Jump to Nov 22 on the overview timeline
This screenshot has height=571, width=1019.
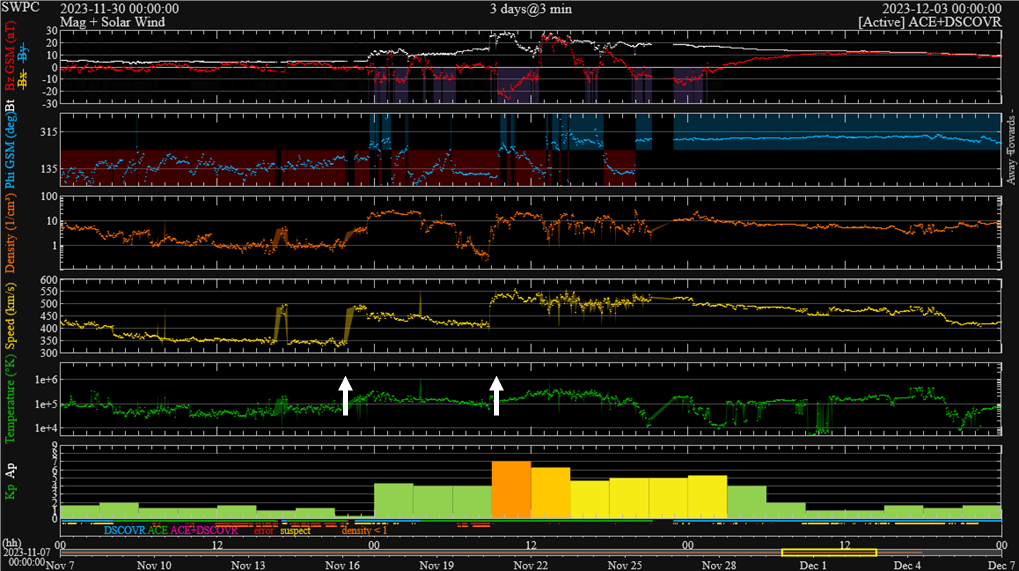(x=532, y=565)
